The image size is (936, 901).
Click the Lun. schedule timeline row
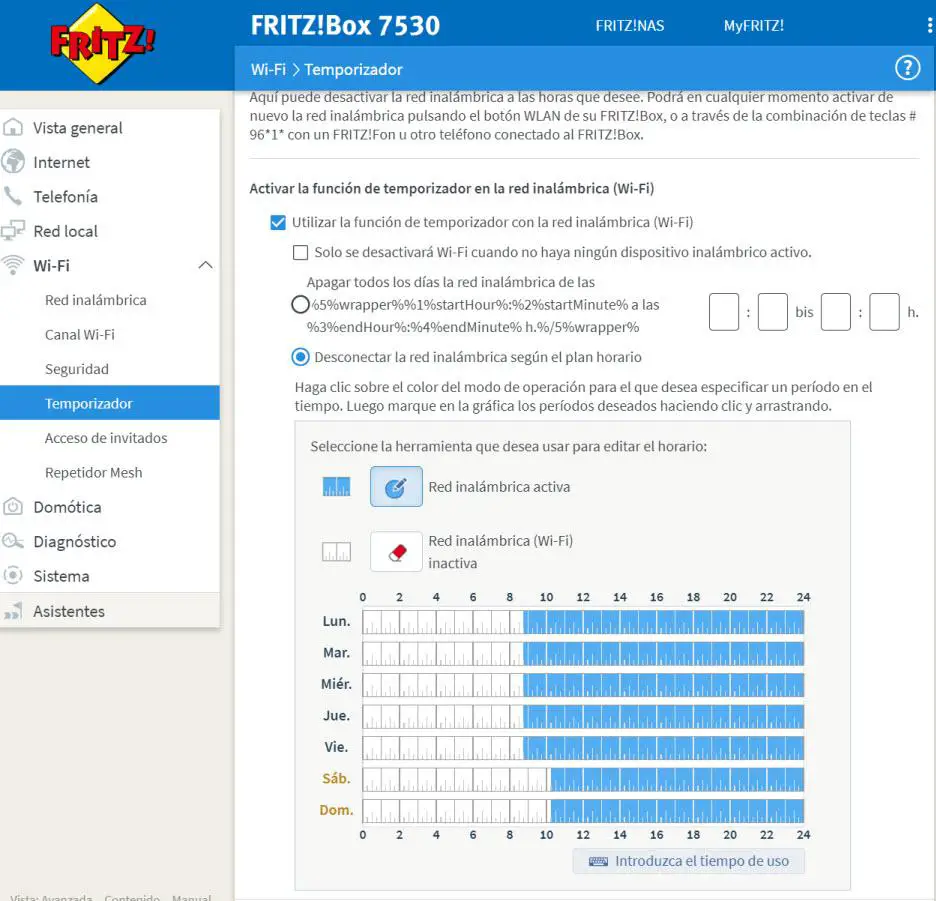(x=583, y=622)
